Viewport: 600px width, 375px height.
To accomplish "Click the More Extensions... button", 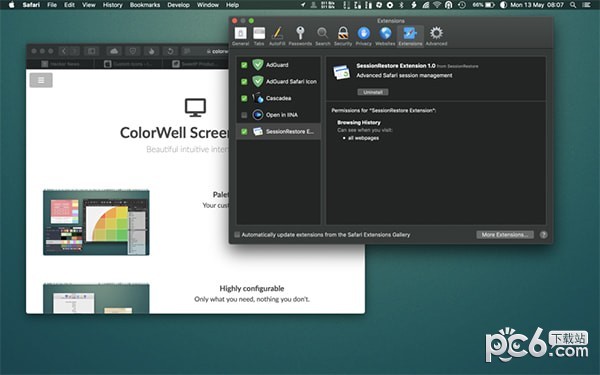I will pyautogui.click(x=505, y=235).
